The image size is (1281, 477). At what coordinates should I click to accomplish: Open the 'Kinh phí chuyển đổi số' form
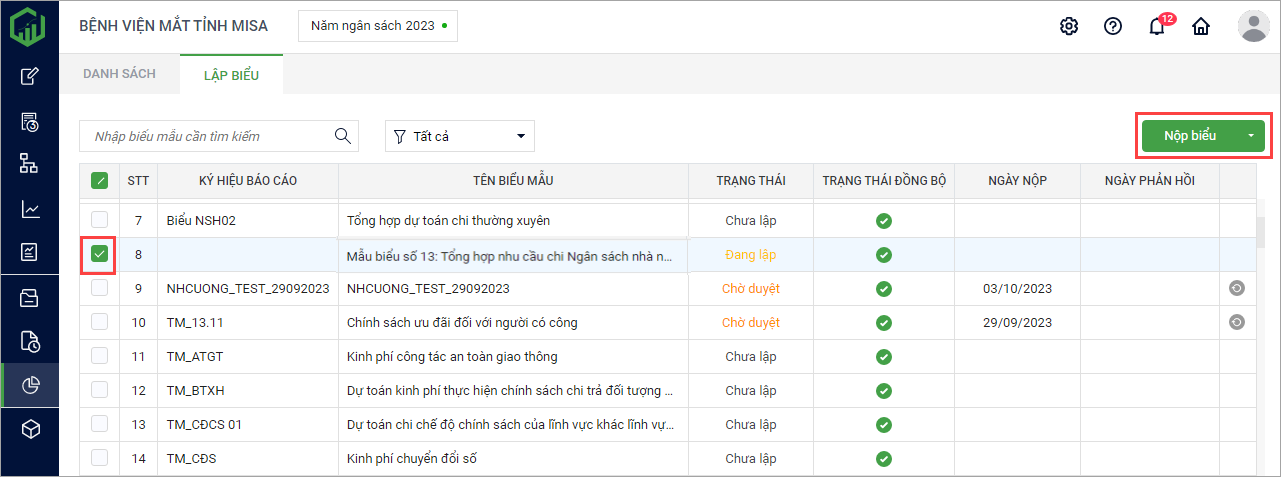click(x=411, y=459)
